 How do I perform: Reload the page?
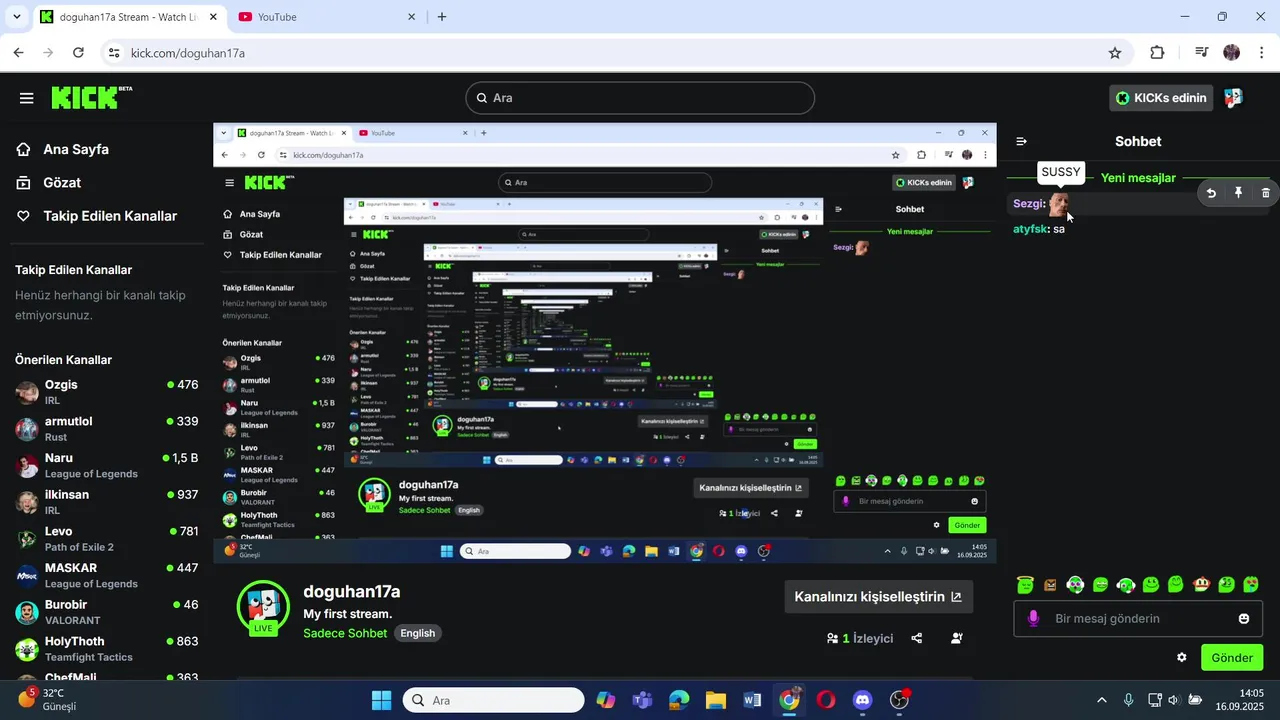79,53
